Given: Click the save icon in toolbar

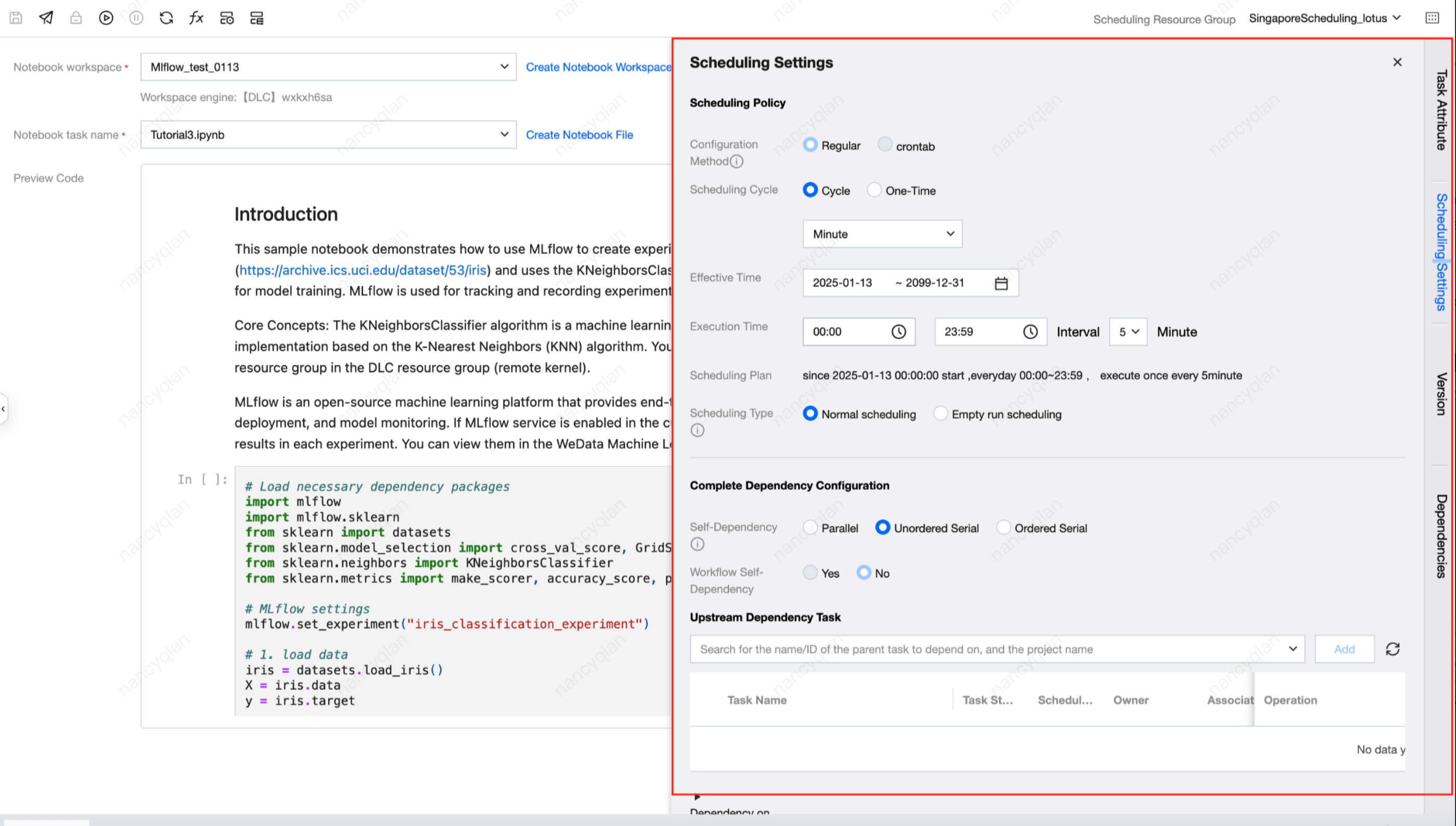Looking at the screenshot, I should click(x=16, y=18).
